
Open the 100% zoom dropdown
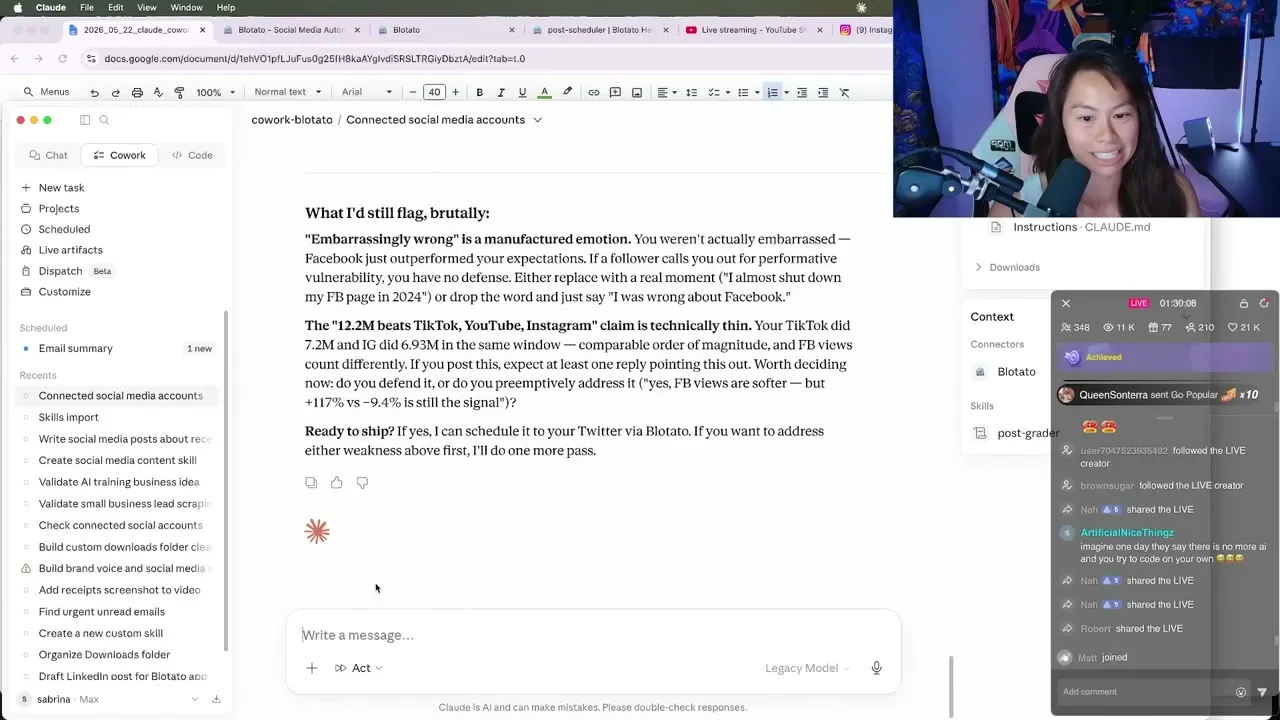point(215,92)
